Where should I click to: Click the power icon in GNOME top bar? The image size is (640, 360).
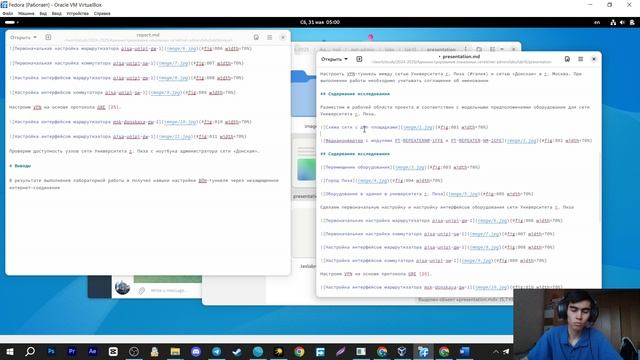point(632,22)
